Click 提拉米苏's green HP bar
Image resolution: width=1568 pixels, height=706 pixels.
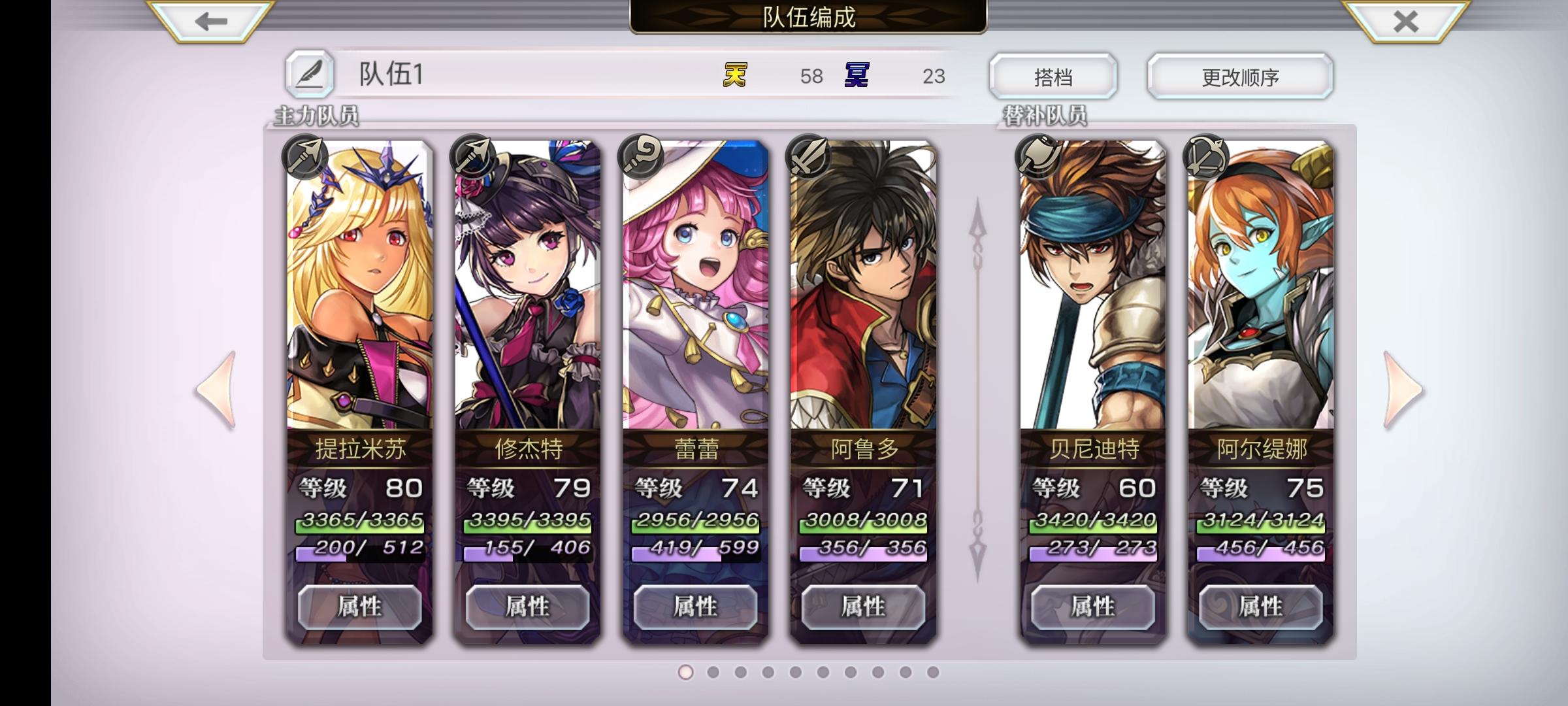coord(361,522)
